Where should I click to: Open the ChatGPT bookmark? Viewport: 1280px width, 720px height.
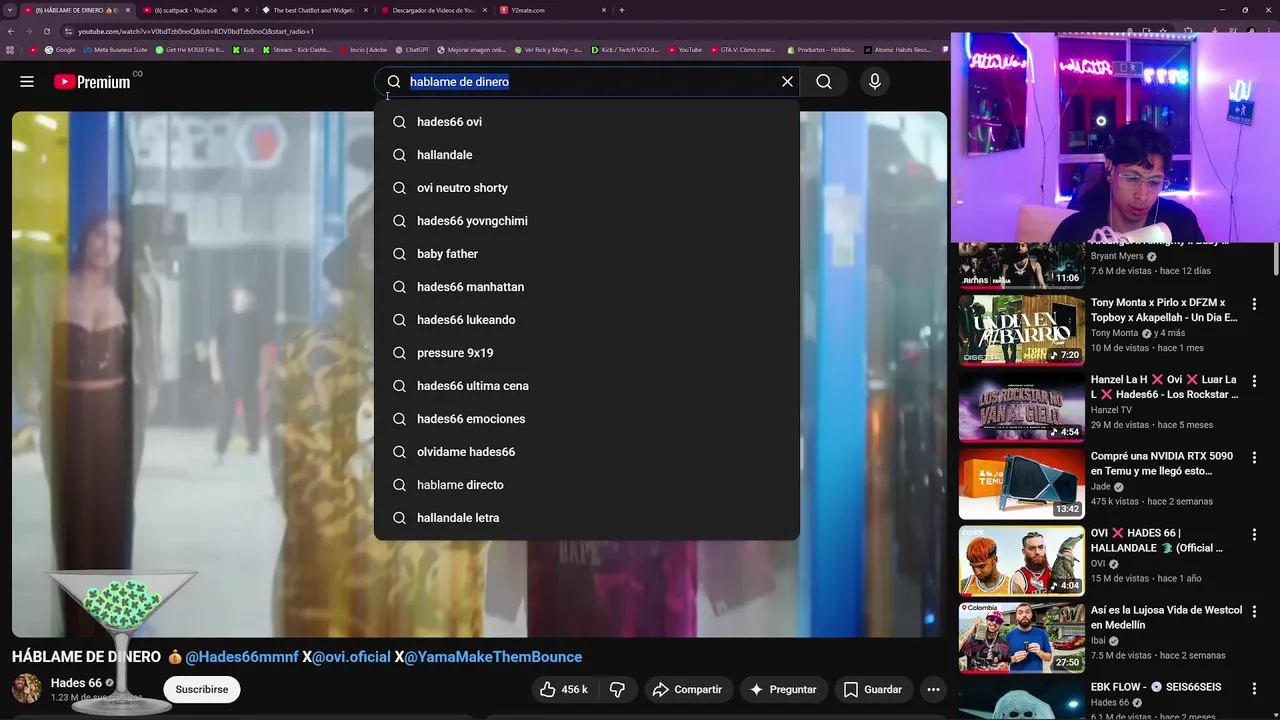point(412,49)
